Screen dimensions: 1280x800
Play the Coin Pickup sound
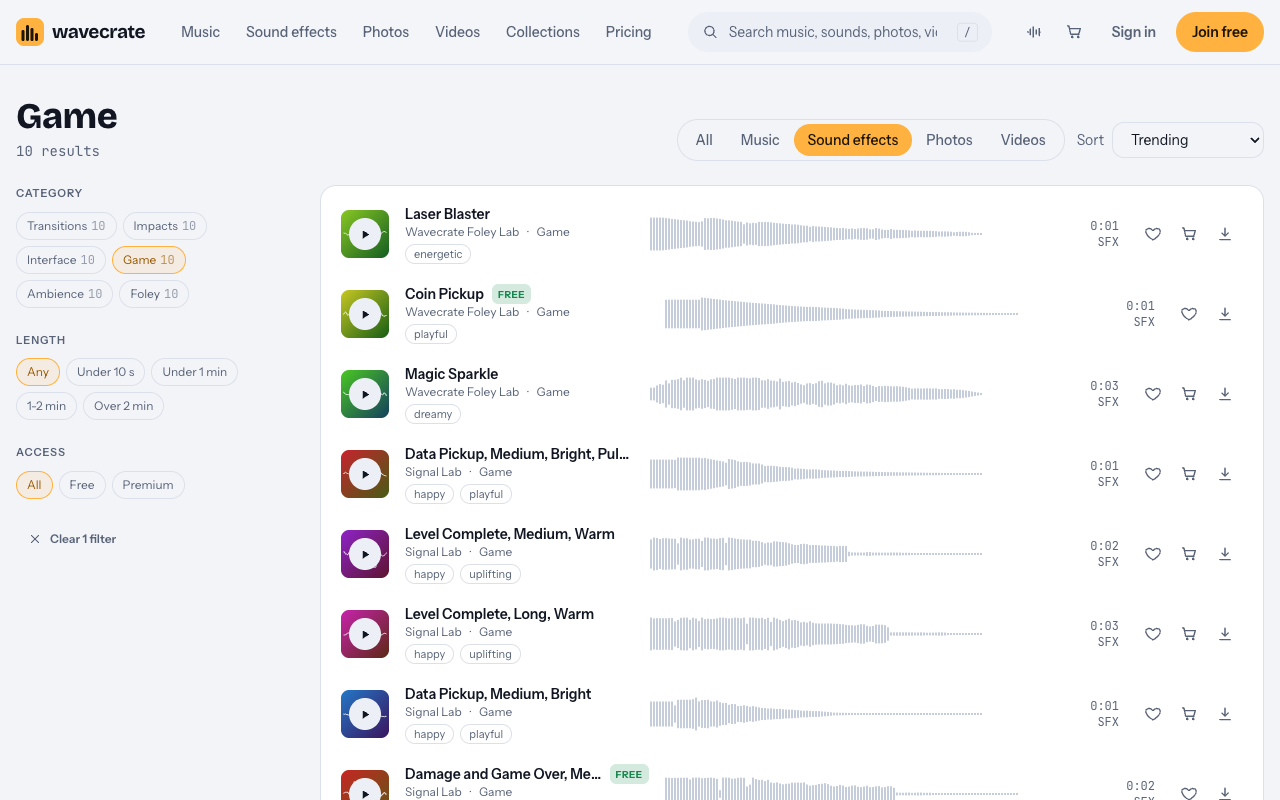[365, 314]
